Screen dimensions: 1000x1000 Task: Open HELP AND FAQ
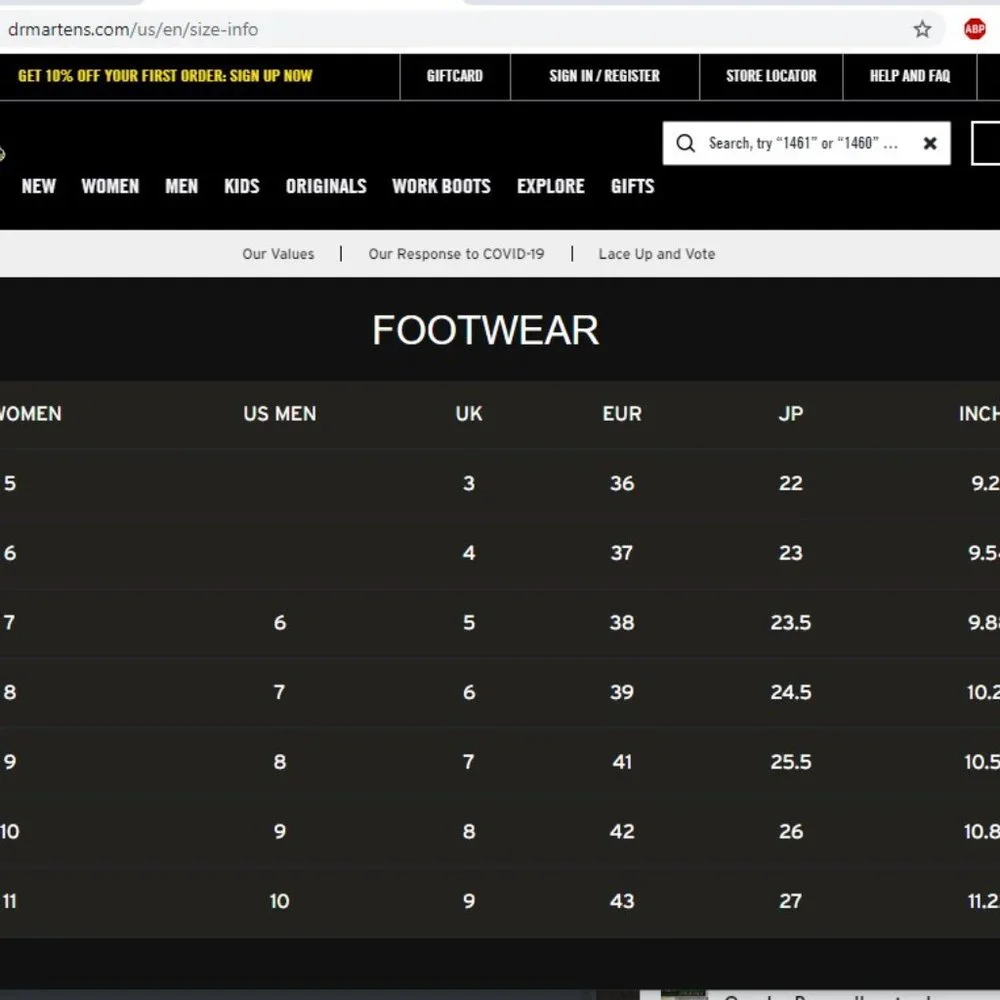pyautogui.click(x=909, y=76)
